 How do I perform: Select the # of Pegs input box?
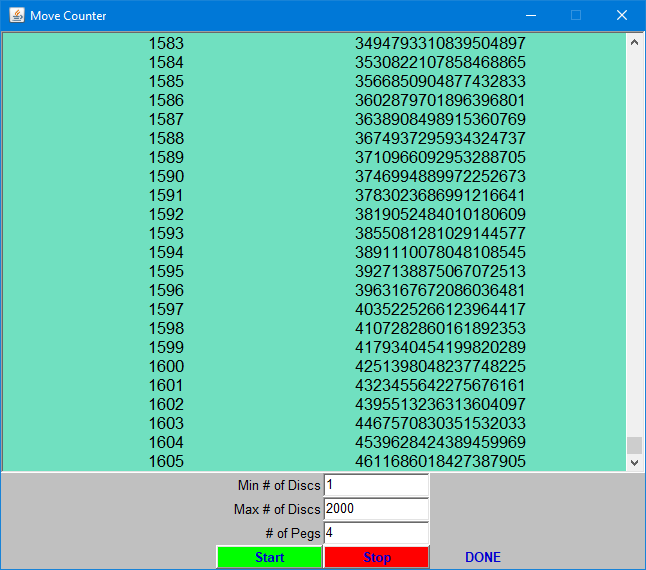(x=376, y=533)
